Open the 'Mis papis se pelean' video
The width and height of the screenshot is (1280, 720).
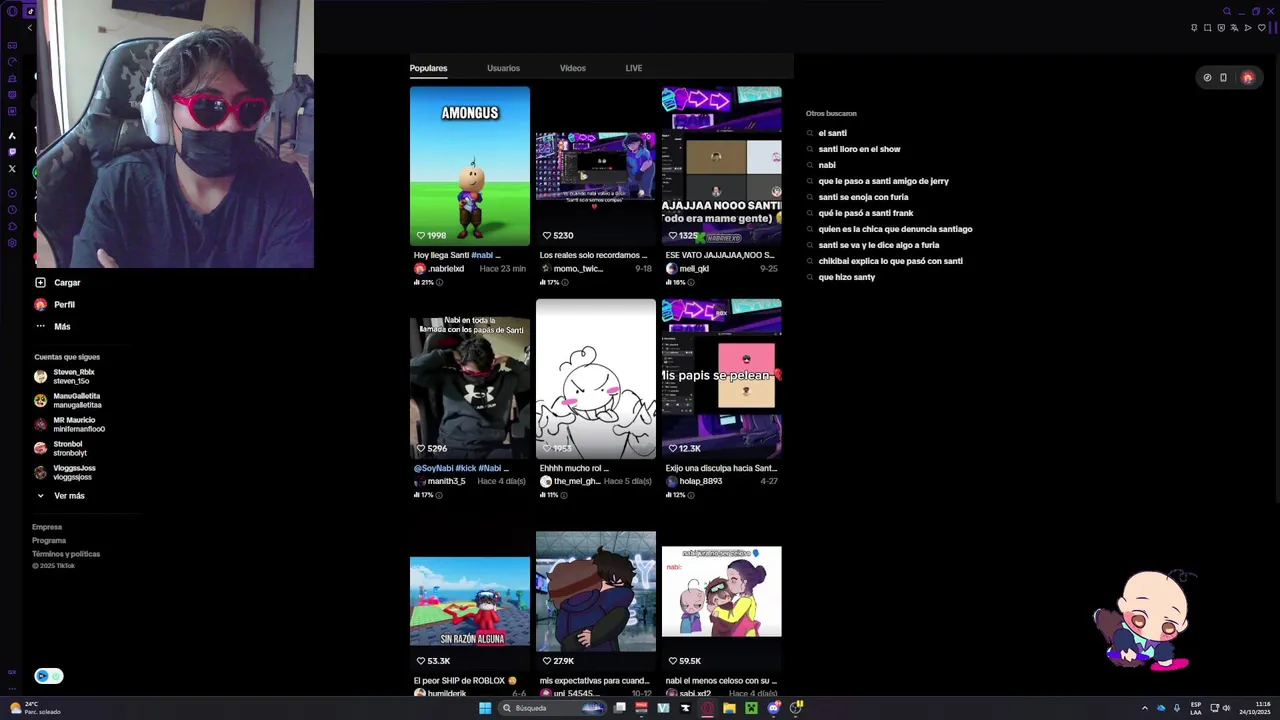tap(721, 379)
